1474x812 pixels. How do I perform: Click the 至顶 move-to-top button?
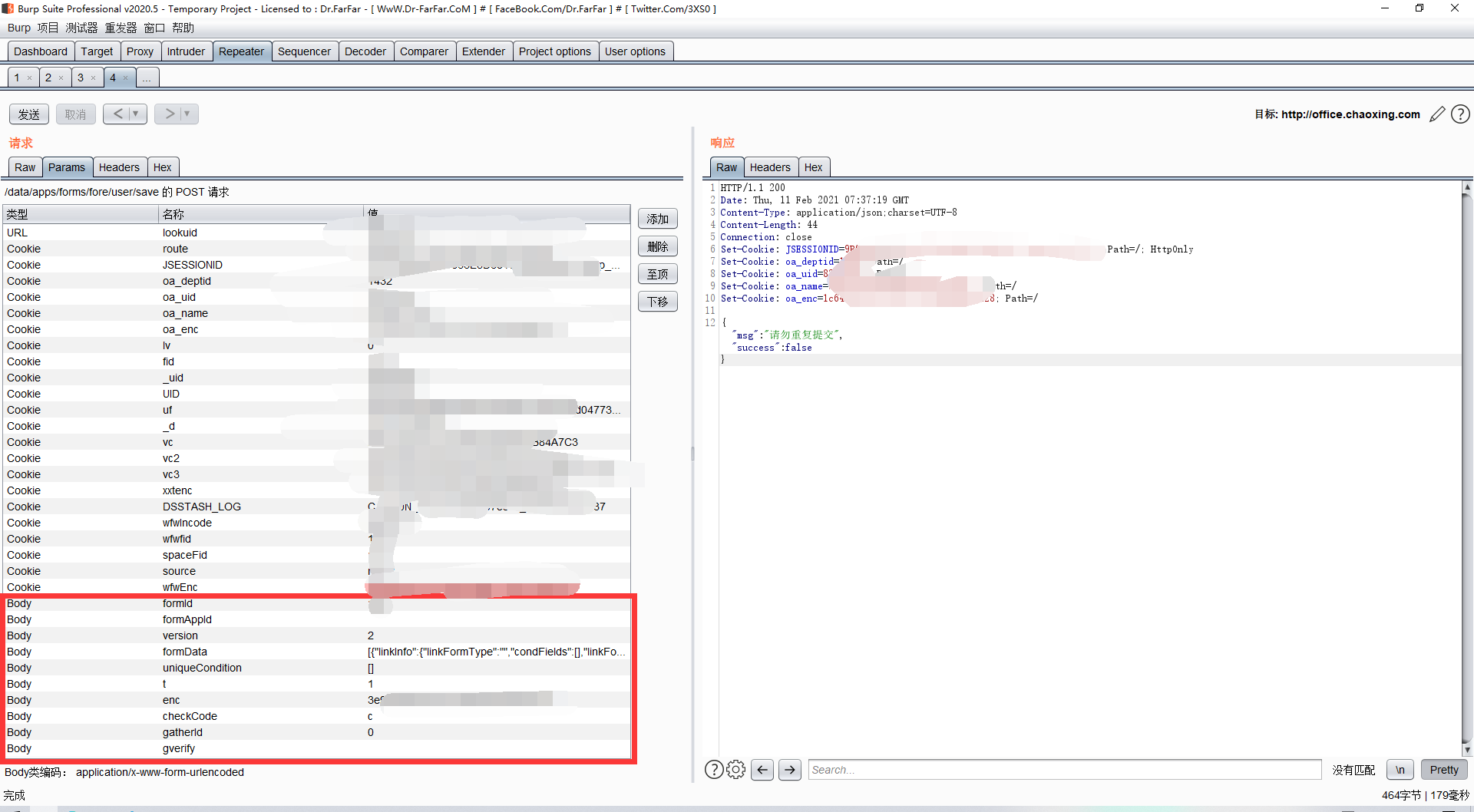pyautogui.click(x=658, y=274)
